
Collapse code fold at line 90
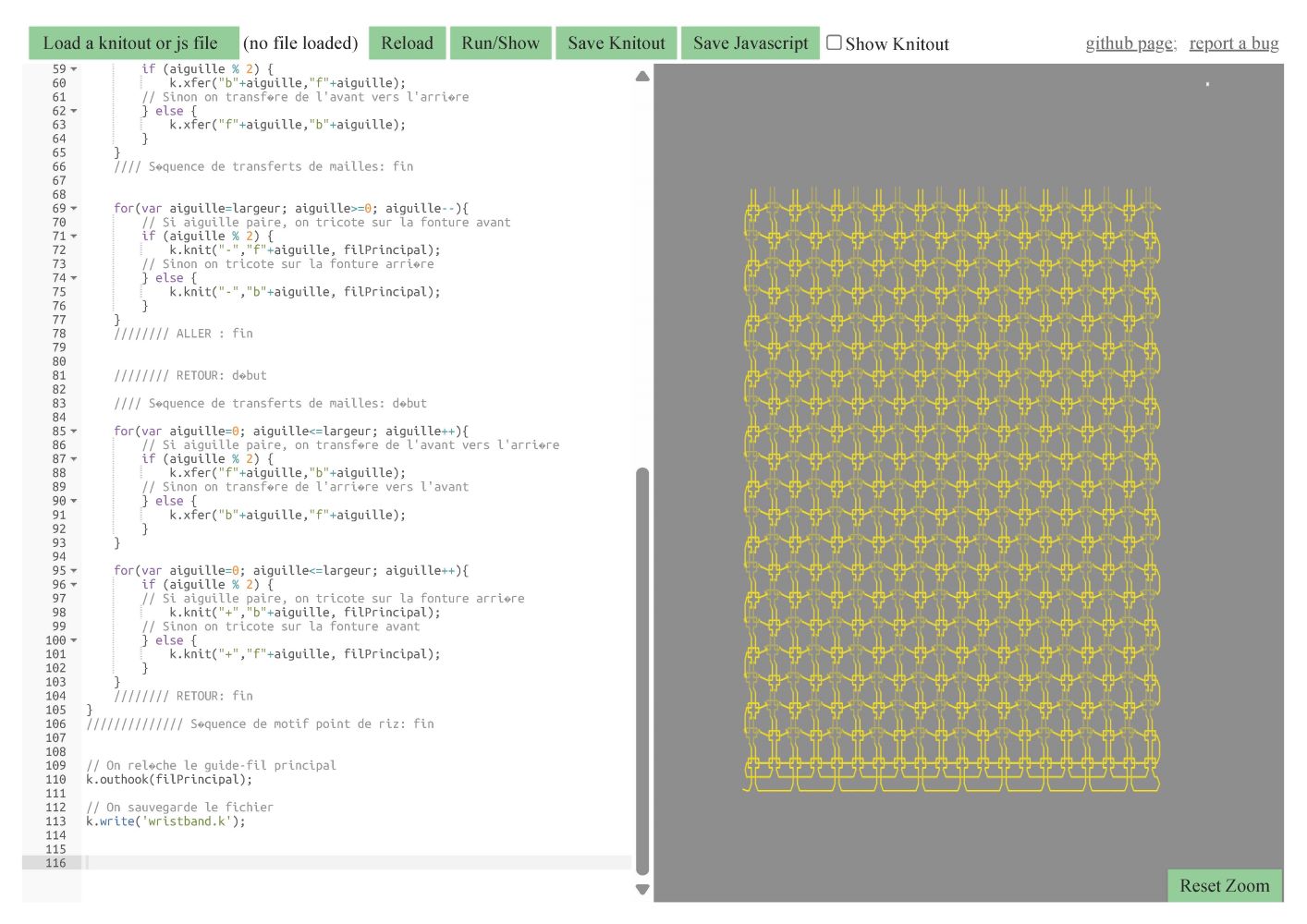coord(74,501)
